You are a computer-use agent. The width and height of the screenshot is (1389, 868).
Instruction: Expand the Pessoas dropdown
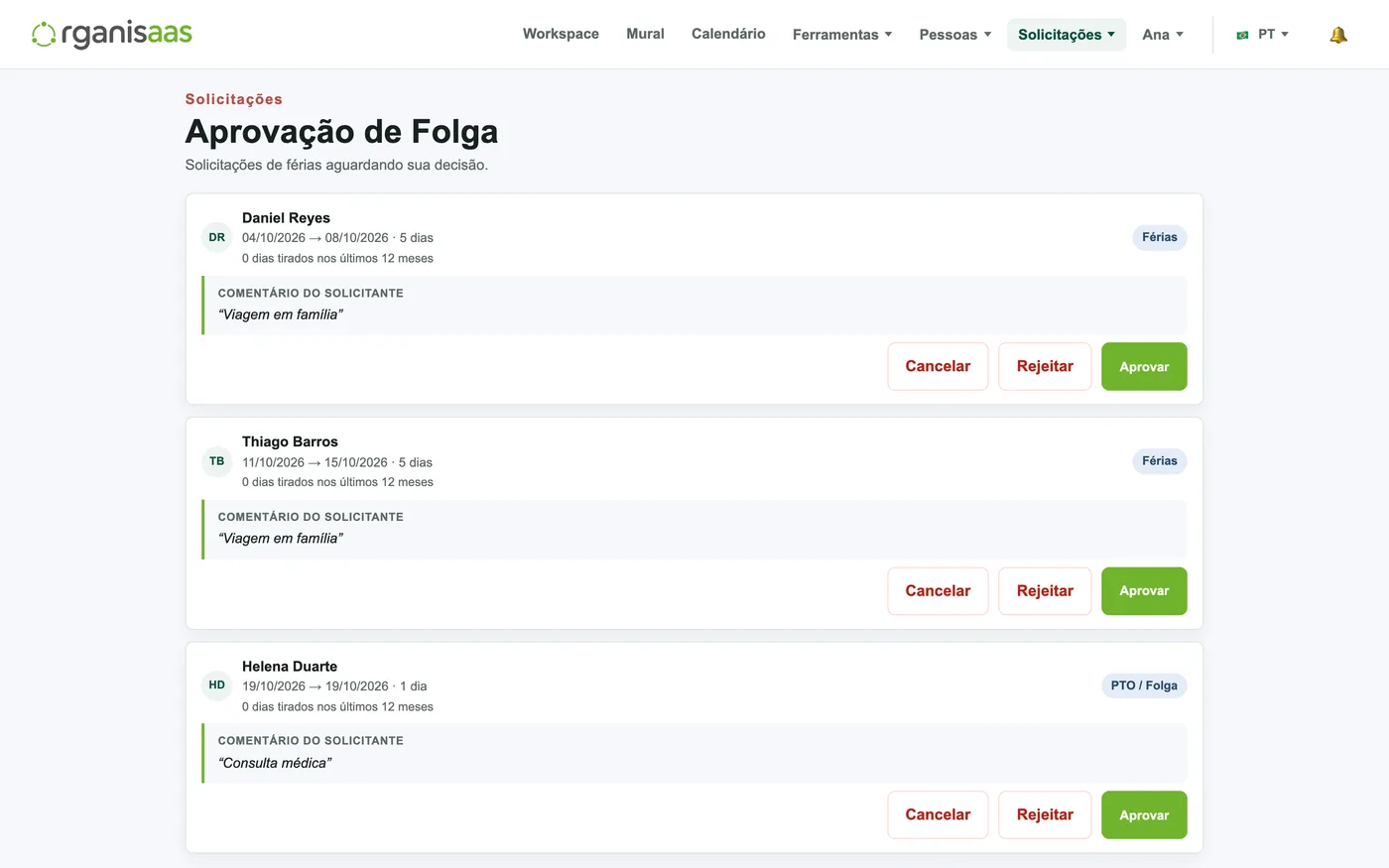[x=954, y=35]
